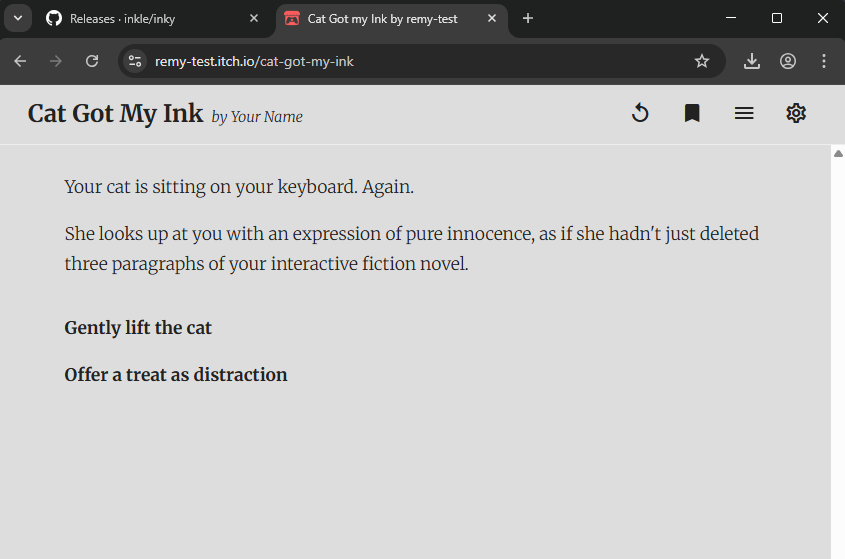
Task: Click the address bar URL field
Action: coord(400,61)
